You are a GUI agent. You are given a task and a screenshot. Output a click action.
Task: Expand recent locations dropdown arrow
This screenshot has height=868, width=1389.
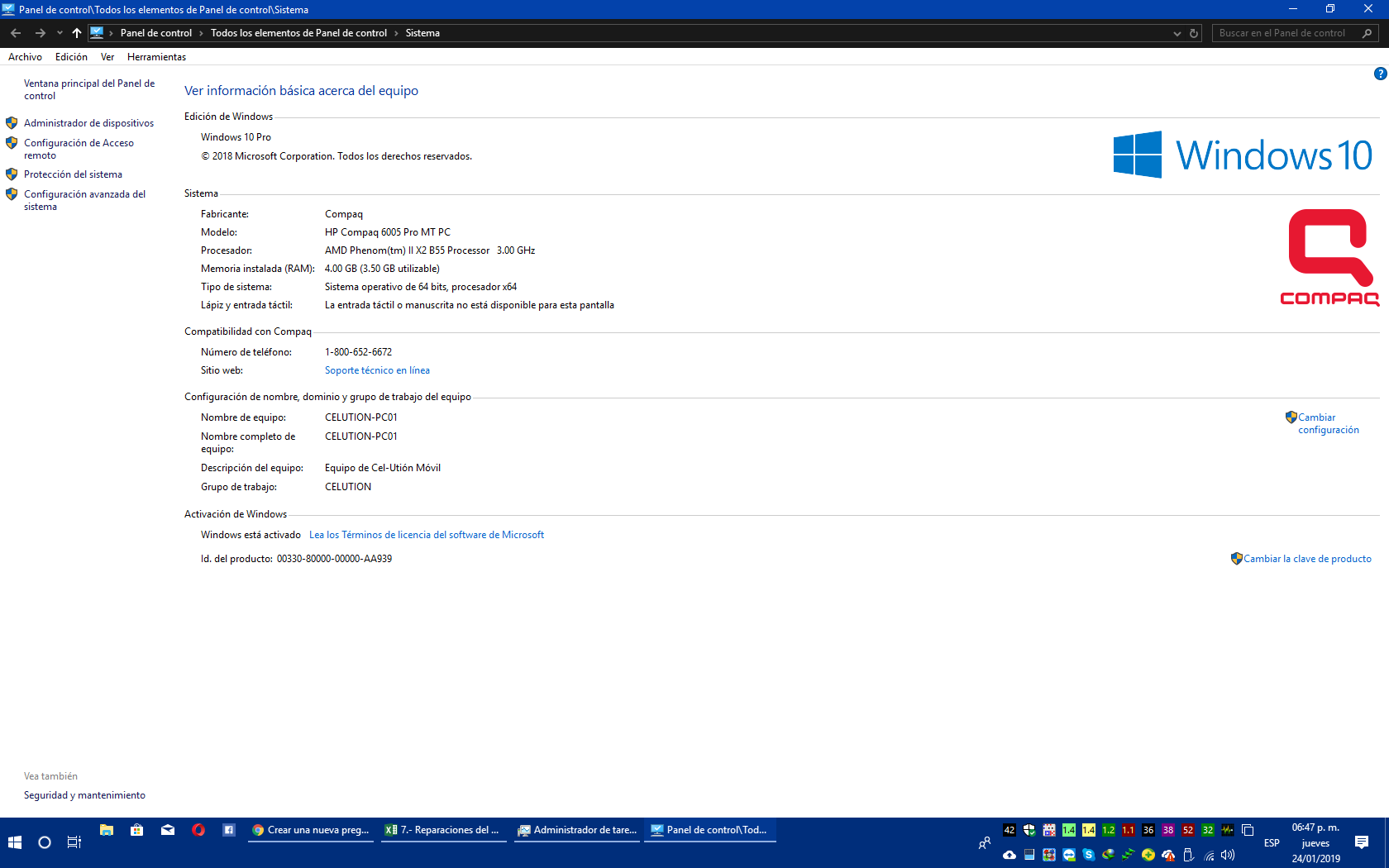(60, 33)
